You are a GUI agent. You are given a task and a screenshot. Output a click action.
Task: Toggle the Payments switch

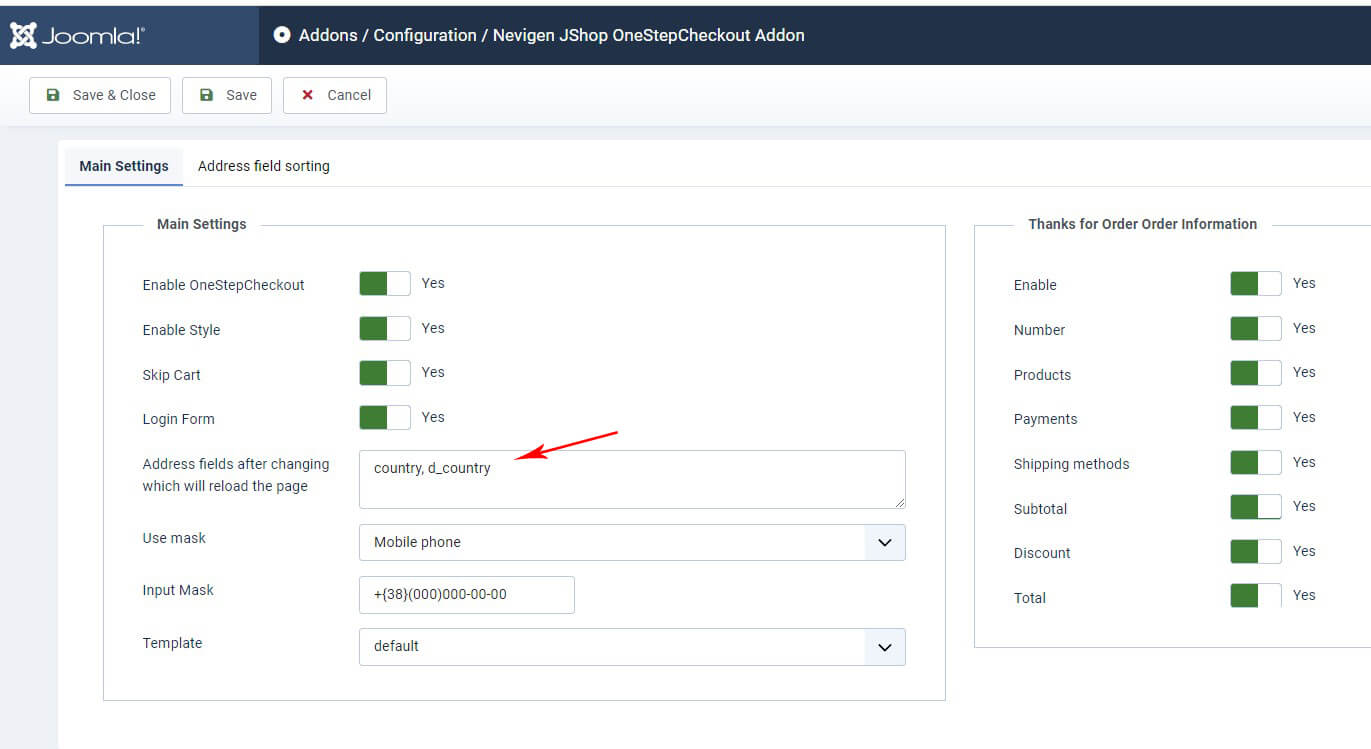point(1255,418)
